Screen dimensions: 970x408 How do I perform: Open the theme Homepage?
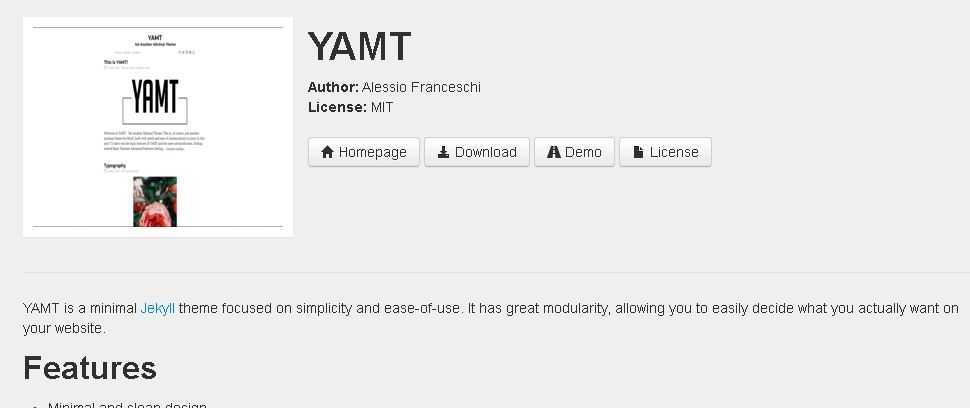tap(364, 152)
